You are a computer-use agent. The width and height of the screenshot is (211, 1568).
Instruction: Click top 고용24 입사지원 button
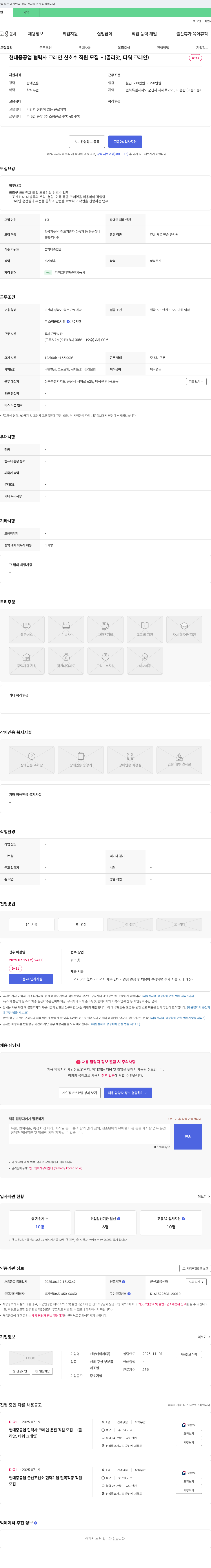click(125, 142)
